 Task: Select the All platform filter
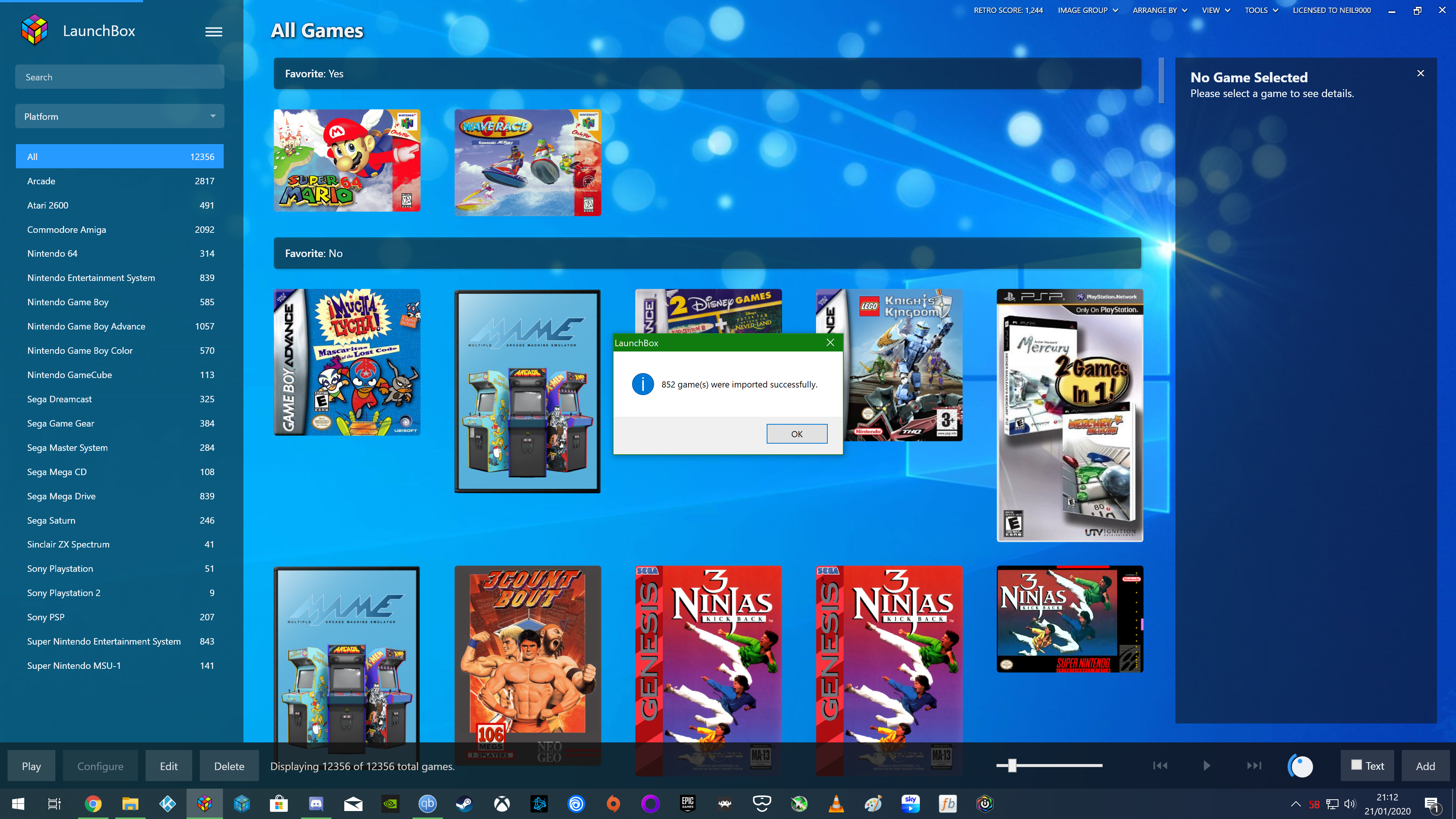coord(119,157)
